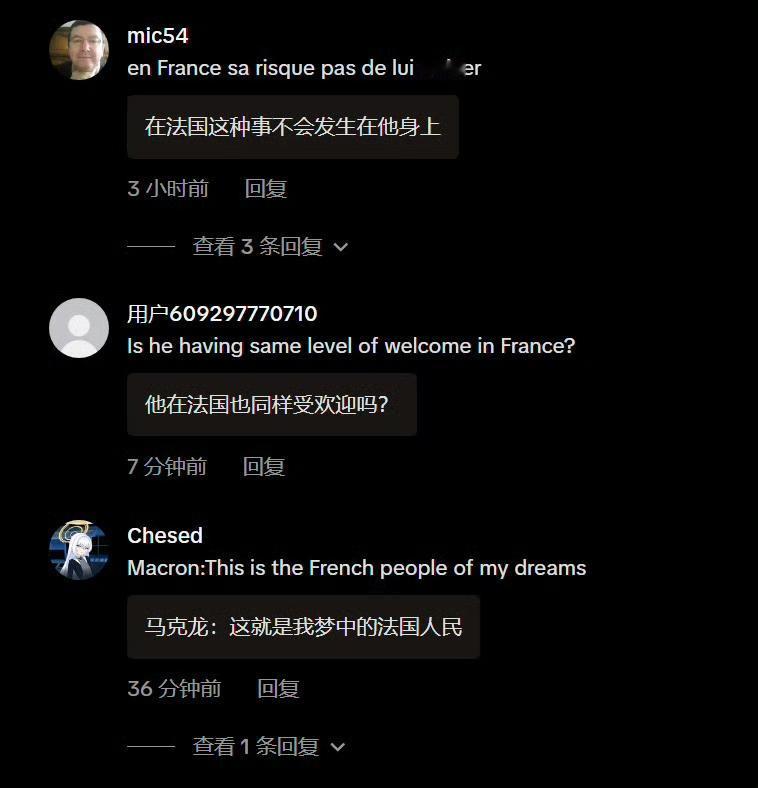Reply to the "welcome in France" comment
This screenshot has height=788, width=758.
click(x=264, y=467)
